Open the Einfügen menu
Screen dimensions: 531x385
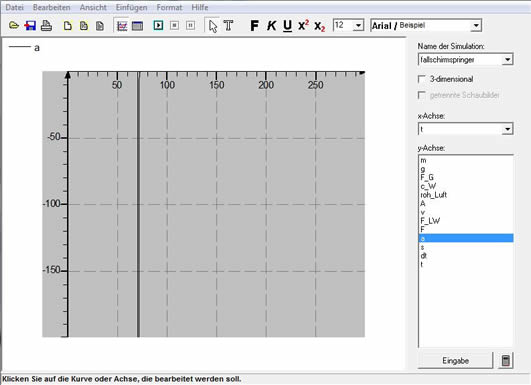[x=131, y=7]
